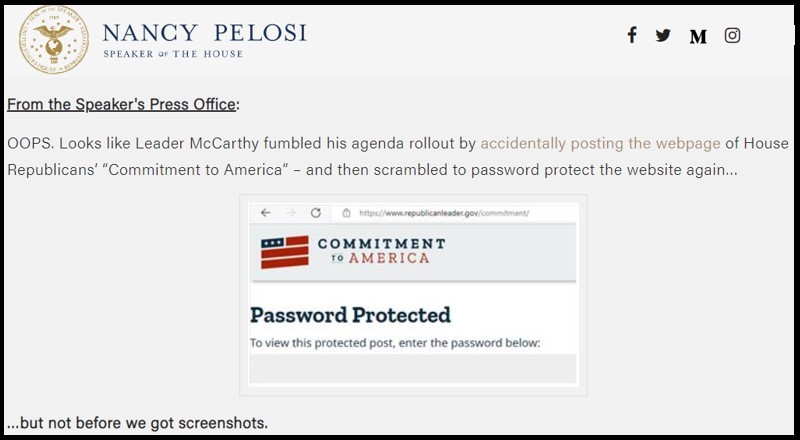
Task: Click the "COMMITMENT TO AMERICA" wordmark text
Action: (381, 250)
